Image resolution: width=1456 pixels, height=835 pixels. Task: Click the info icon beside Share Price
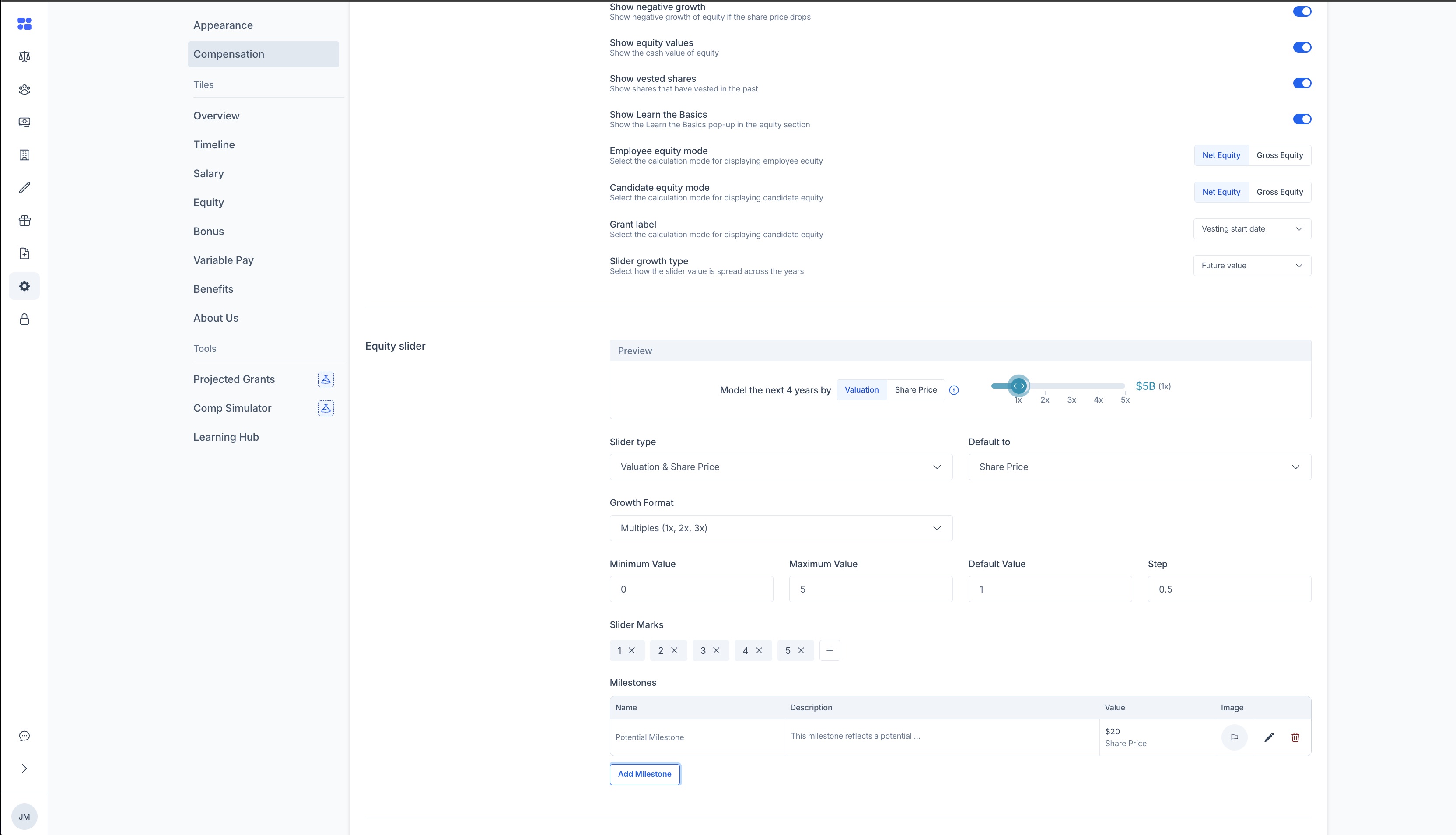coord(954,390)
